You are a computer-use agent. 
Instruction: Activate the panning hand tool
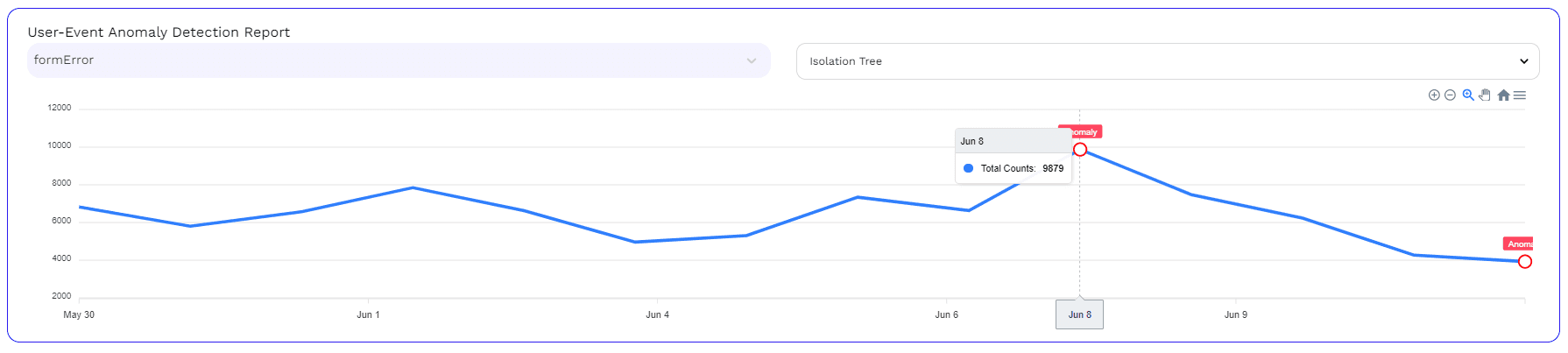tap(1485, 95)
